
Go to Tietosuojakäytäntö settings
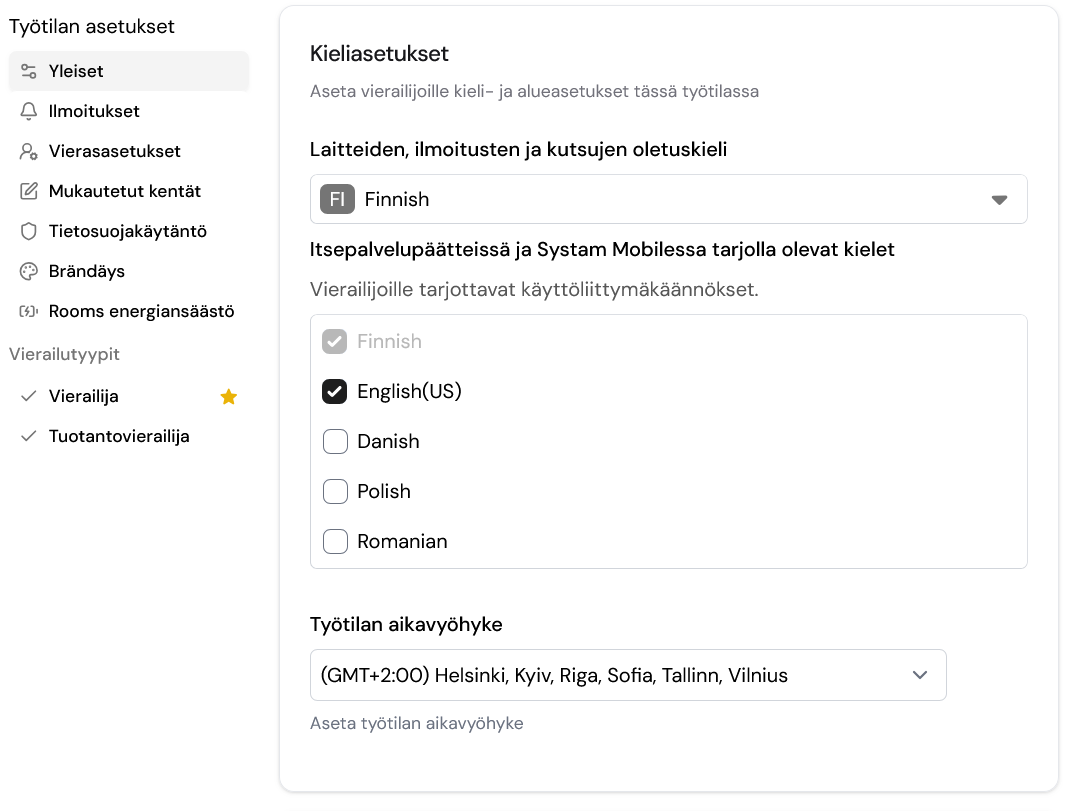click(x=127, y=231)
